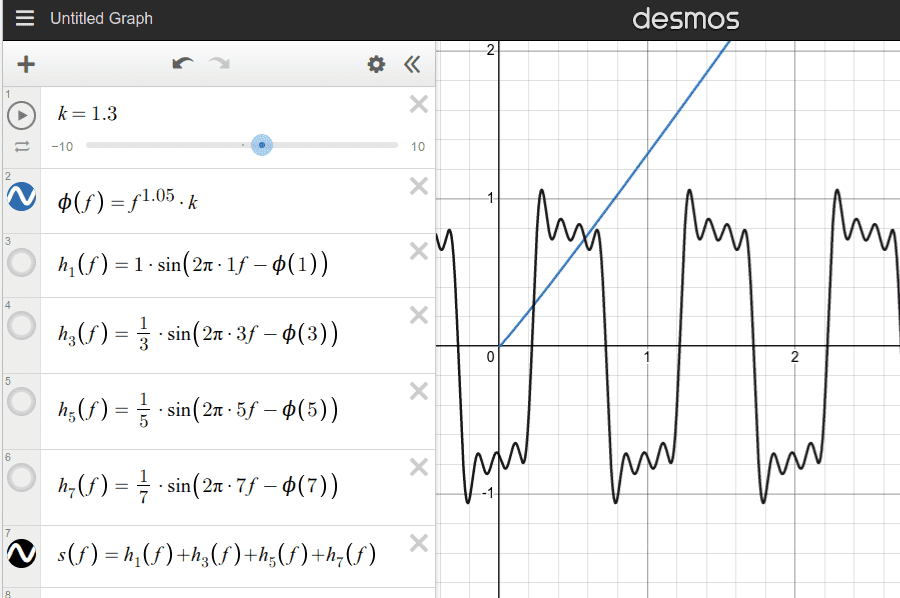Hide the blue ϕ(f) curve
Viewport: 900px width, 598px height.
pyautogui.click(x=22, y=196)
